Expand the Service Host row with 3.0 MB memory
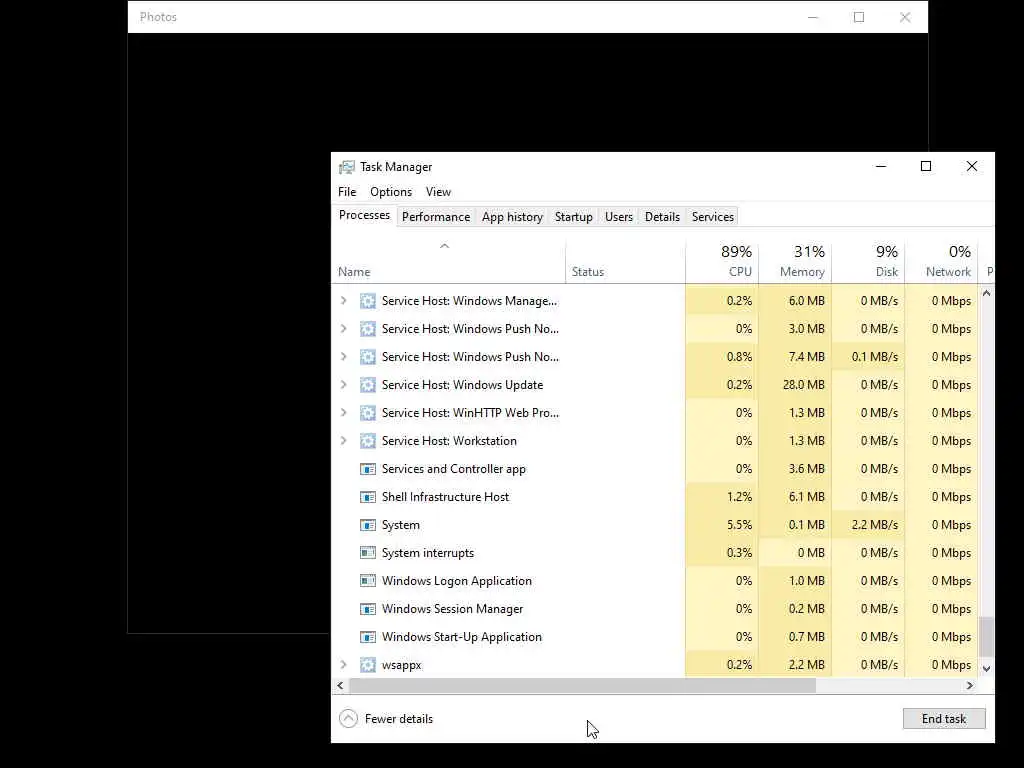Screen dimensions: 1024x768 point(344,329)
